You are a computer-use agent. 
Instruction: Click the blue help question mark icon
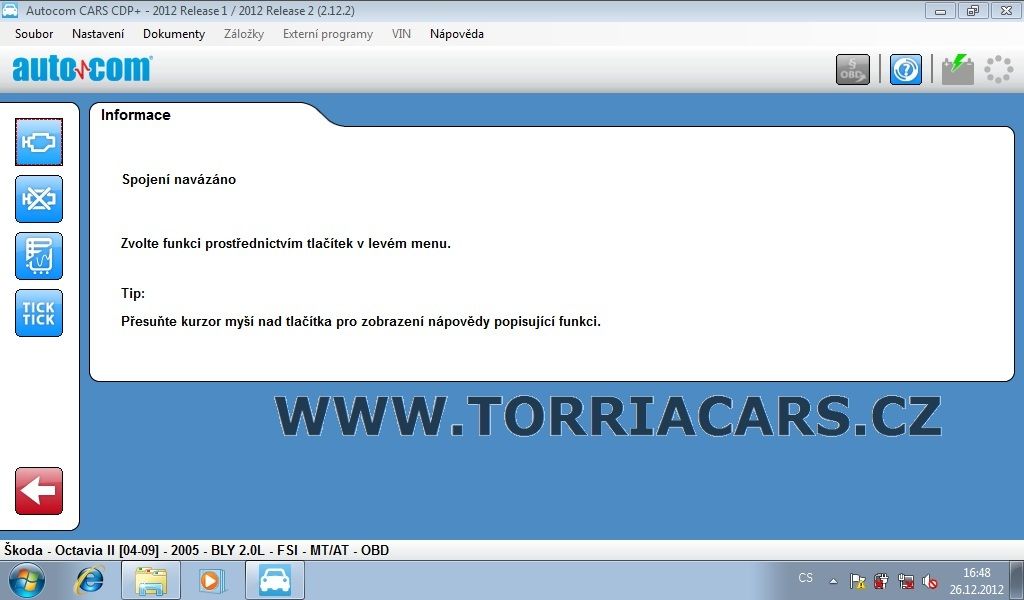(906, 69)
